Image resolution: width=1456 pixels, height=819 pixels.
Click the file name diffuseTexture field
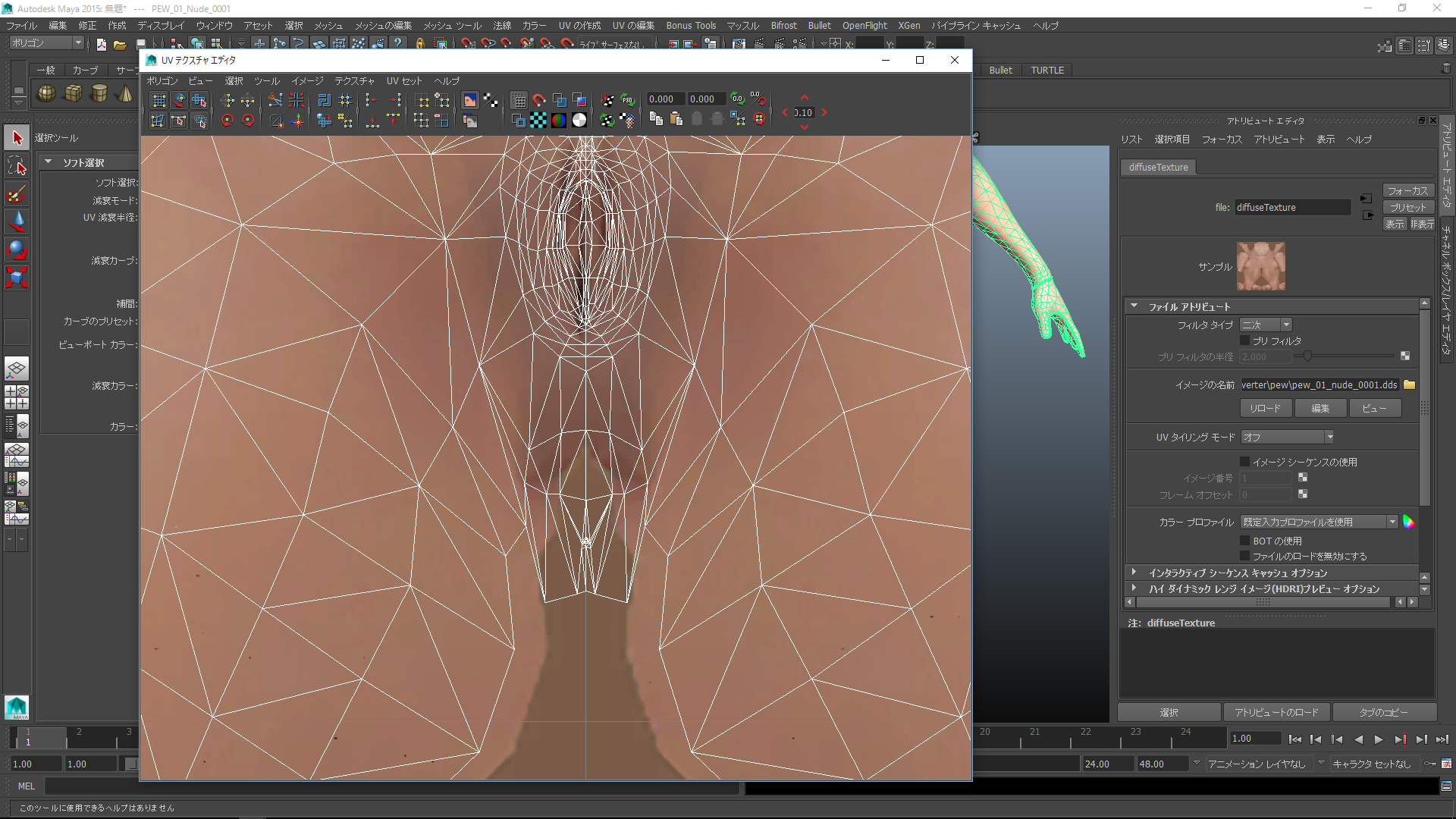(x=1292, y=207)
